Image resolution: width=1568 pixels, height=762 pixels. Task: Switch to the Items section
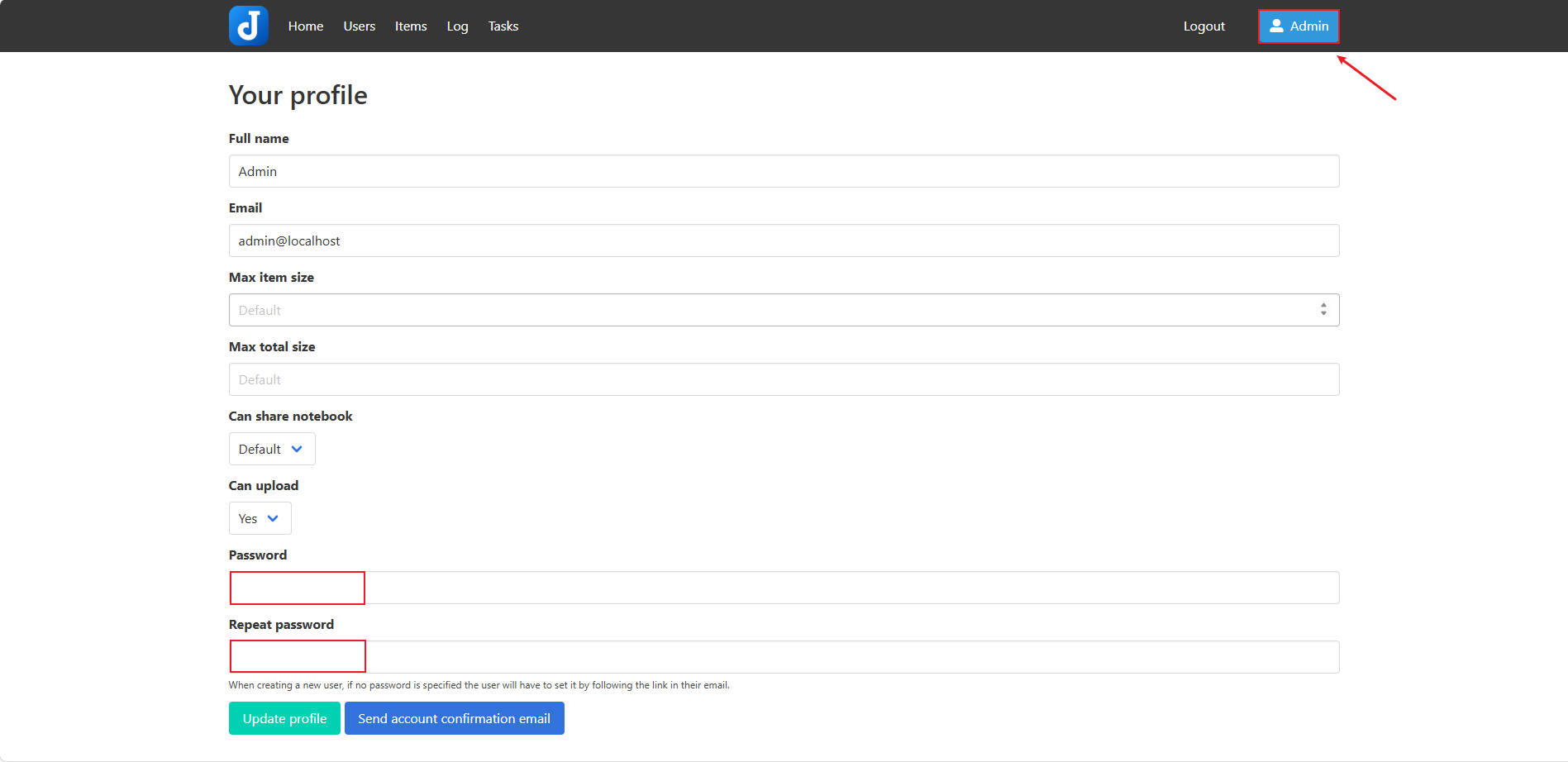(411, 26)
